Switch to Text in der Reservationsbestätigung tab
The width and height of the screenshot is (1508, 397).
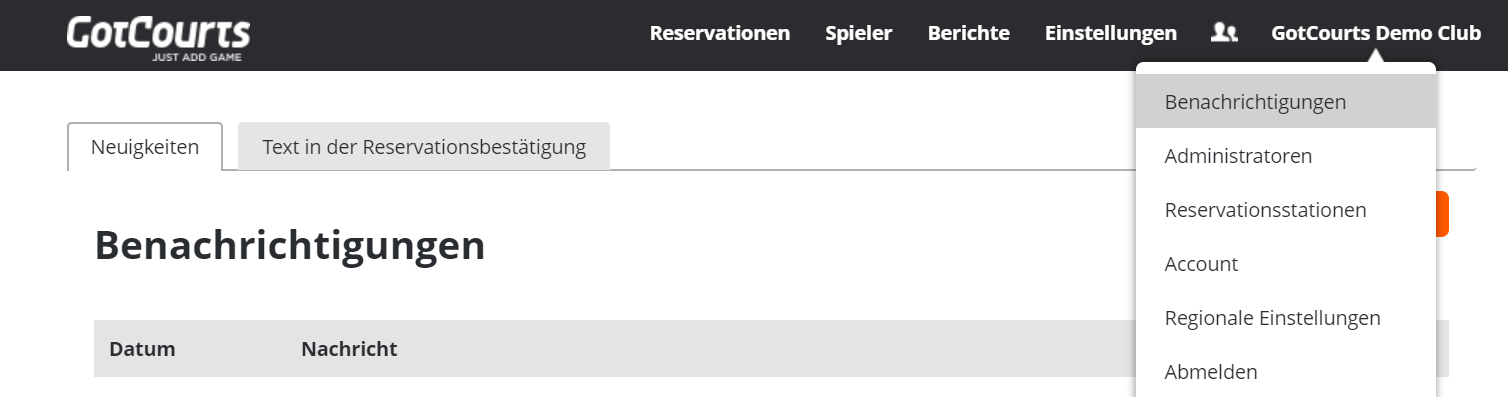pos(424,147)
